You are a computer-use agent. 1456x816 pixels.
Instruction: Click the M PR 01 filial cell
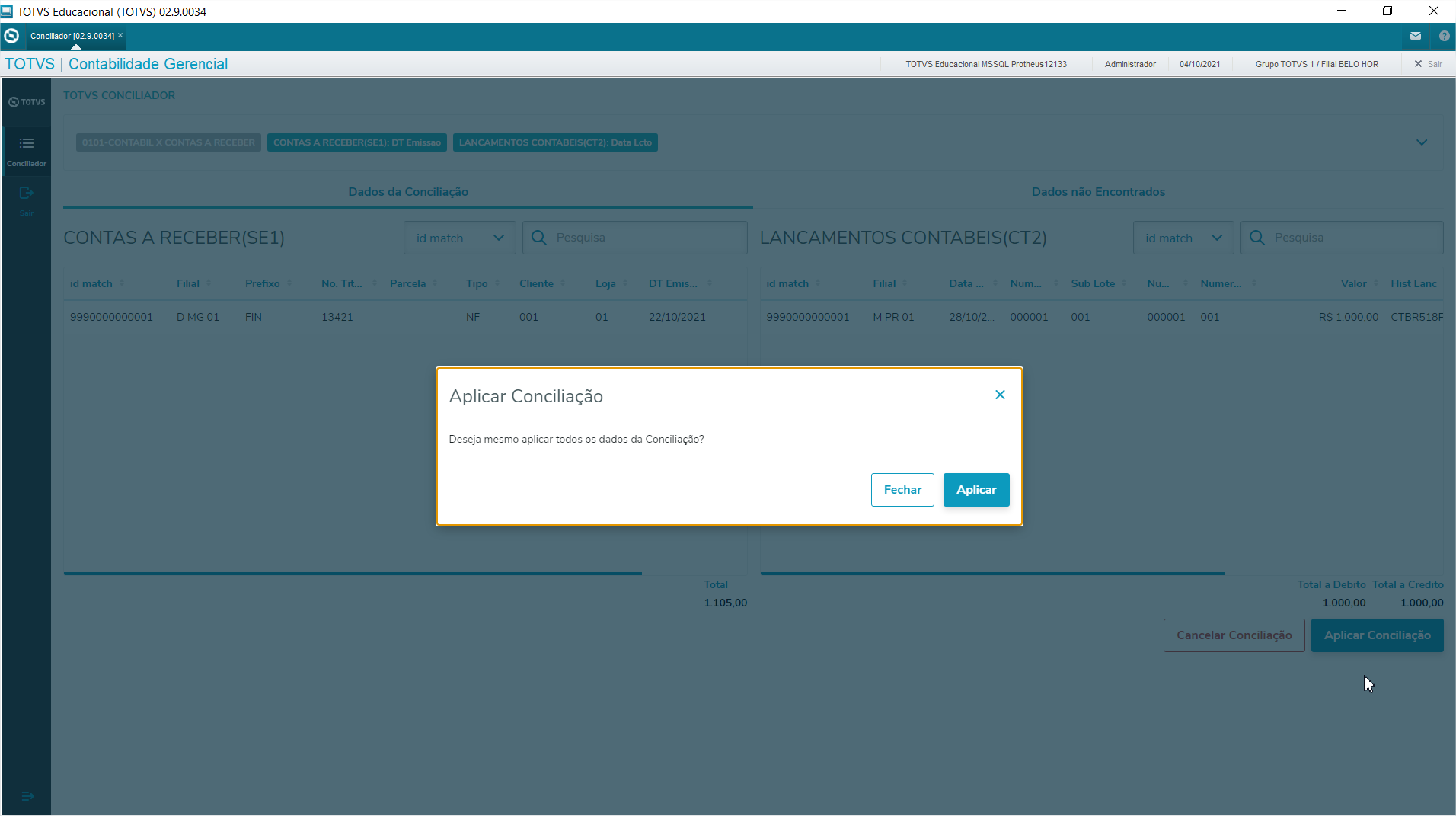(x=893, y=317)
